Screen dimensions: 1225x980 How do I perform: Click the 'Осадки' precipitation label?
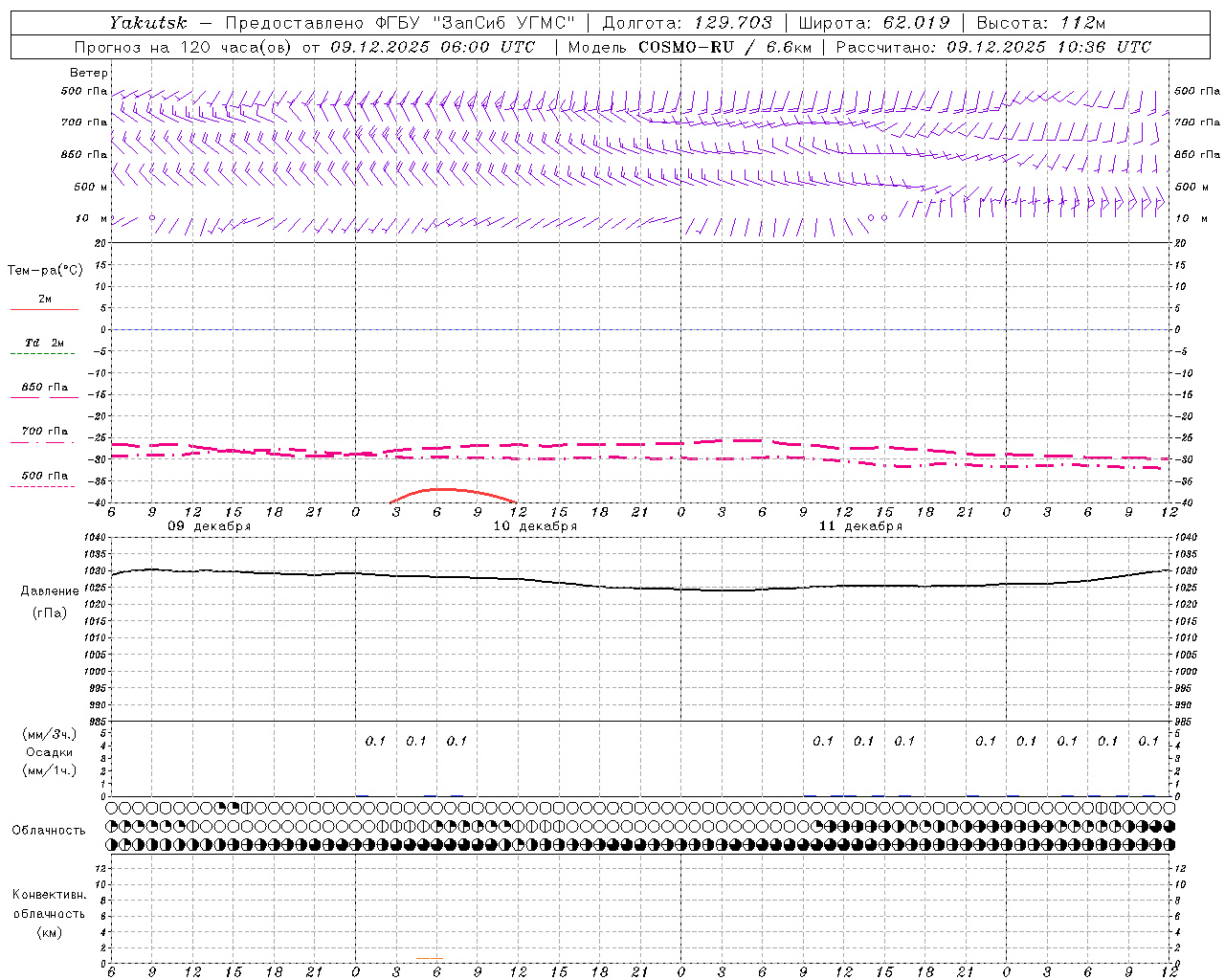coord(50,752)
